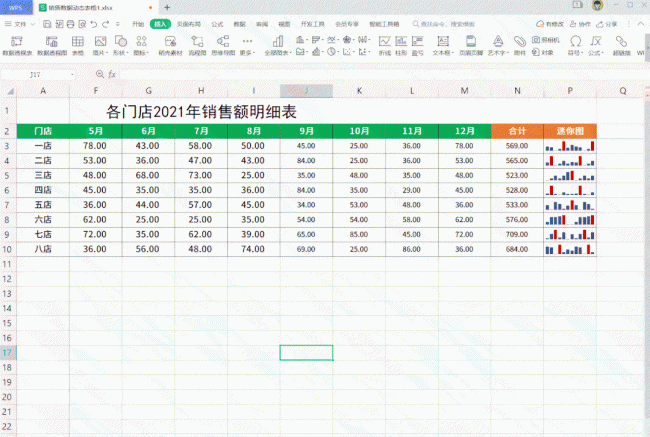Viewport: 650px width, 437px height.
Task: Open the column chart type dropdown
Action: [x=301, y=40]
